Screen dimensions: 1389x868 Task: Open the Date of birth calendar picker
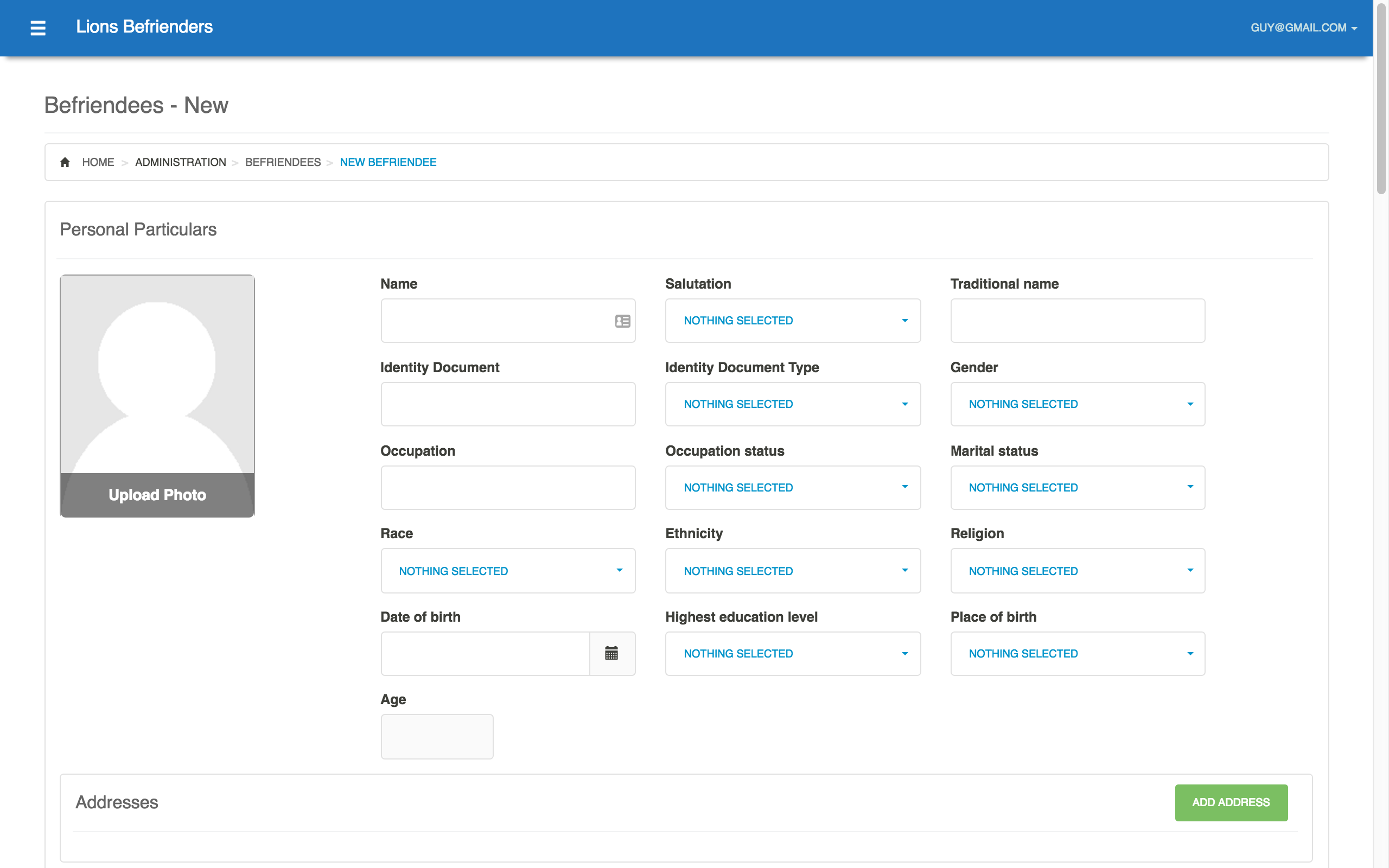click(x=612, y=653)
